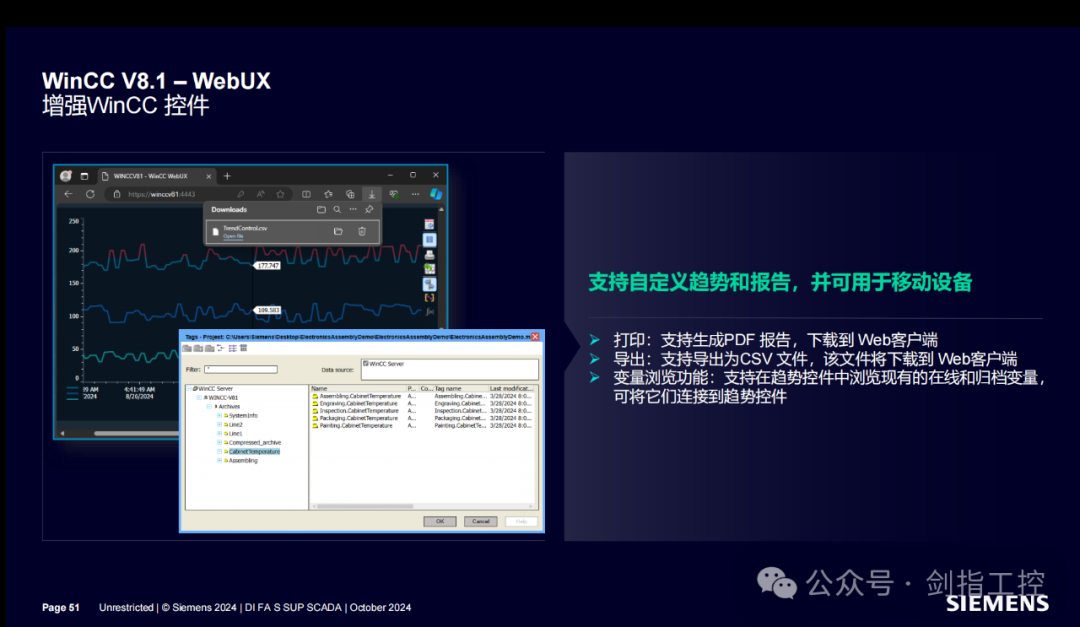The image size is (1080, 627).
Task: Click the Downloads icon on the browser toolbar
Action: point(372,194)
